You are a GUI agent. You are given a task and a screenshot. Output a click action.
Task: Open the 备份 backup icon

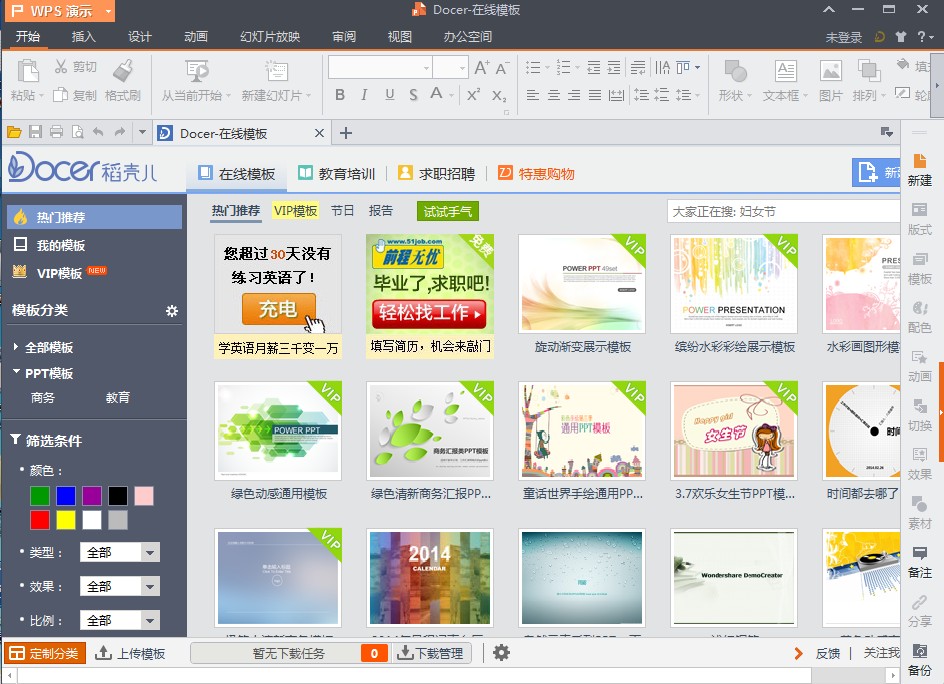[x=919, y=659]
